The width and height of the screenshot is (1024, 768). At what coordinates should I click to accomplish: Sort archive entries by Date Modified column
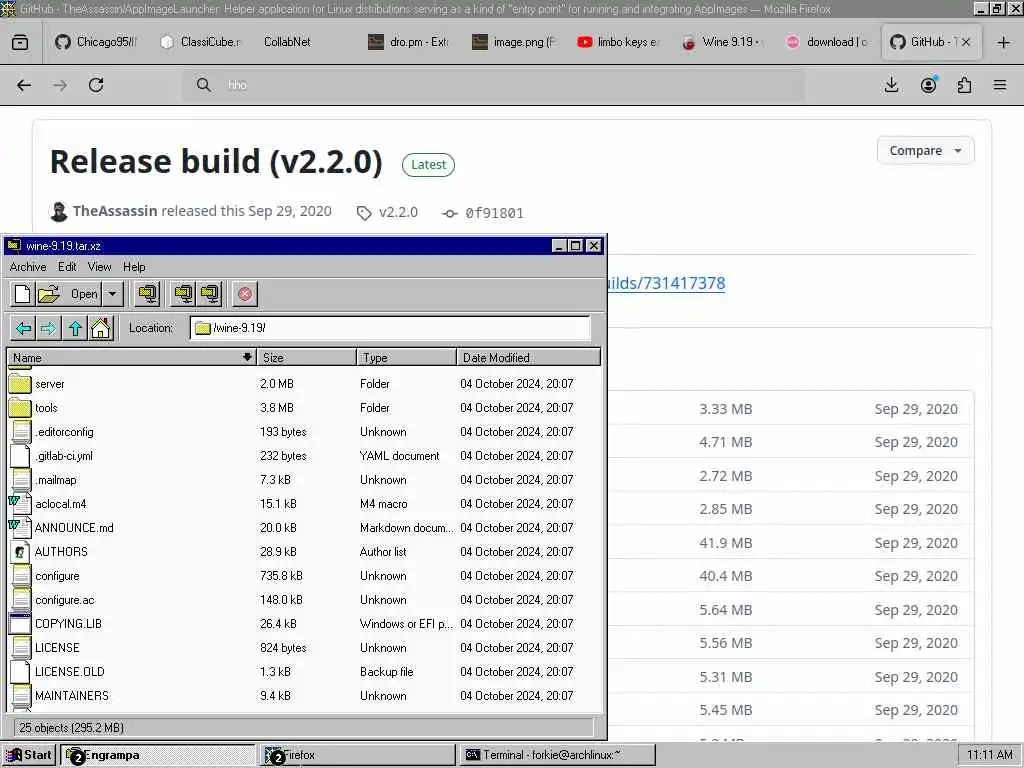coord(528,357)
